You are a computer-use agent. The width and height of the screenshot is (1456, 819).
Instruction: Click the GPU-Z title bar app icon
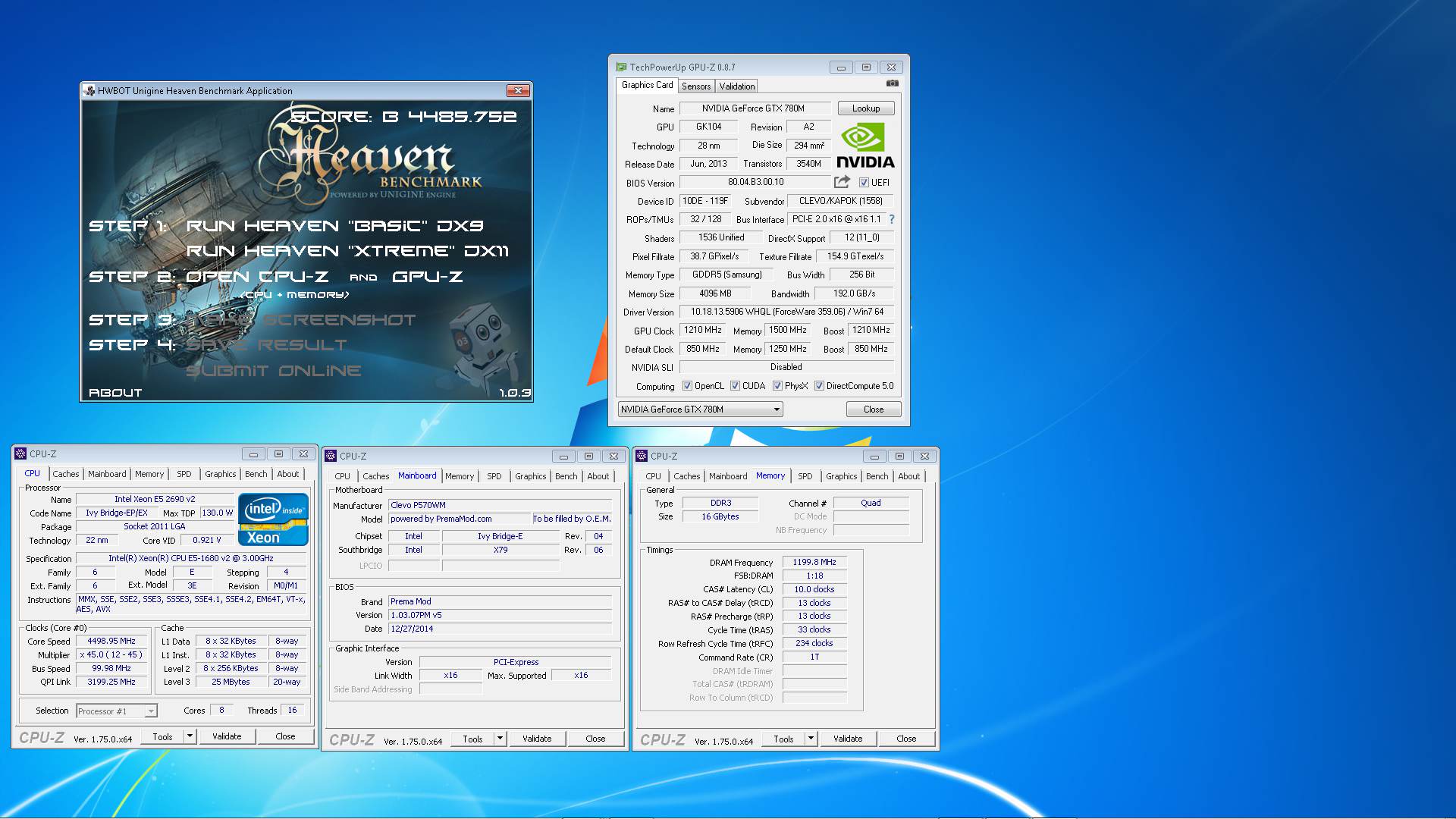pyautogui.click(x=621, y=67)
